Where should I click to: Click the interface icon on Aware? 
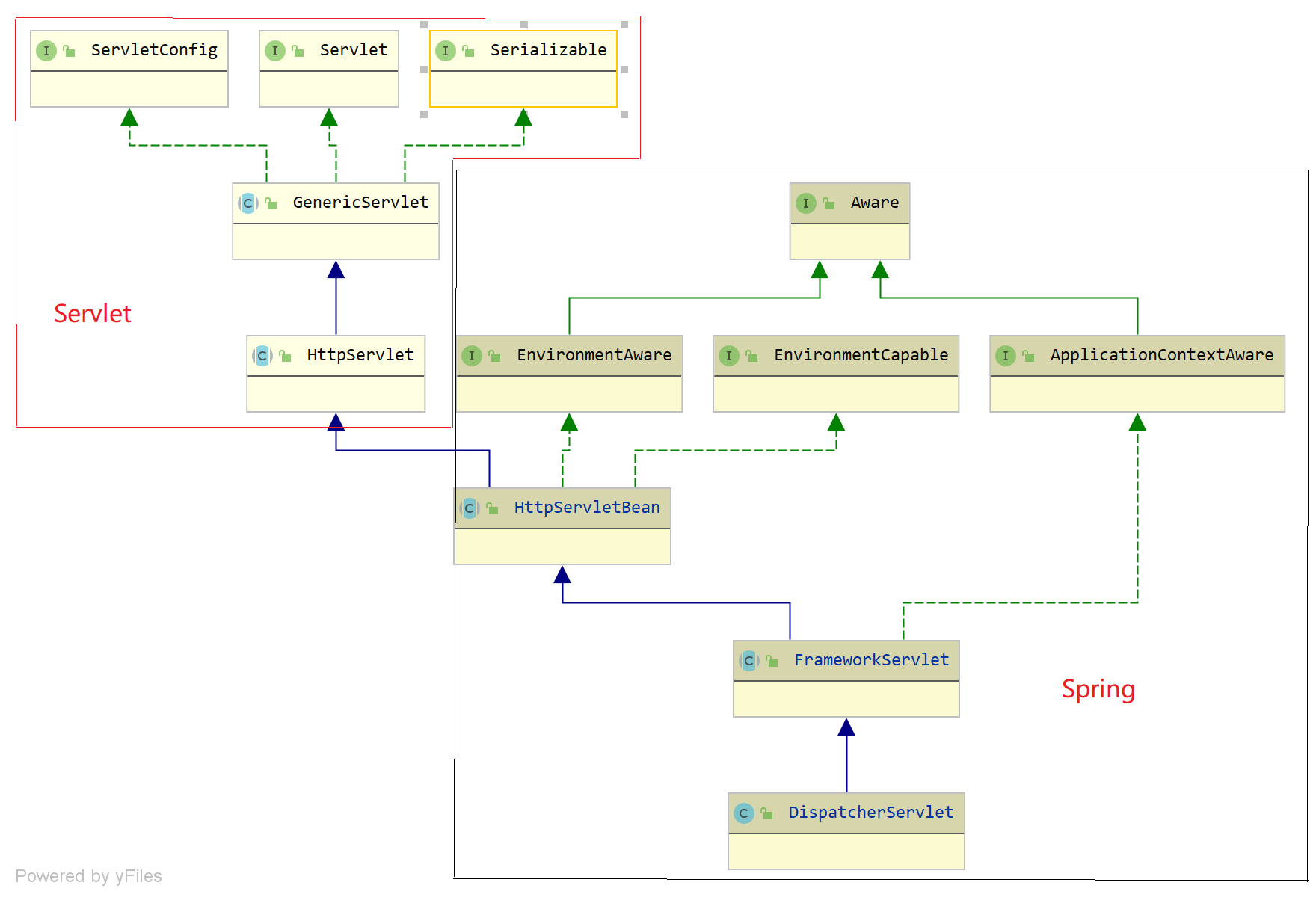[x=806, y=203]
